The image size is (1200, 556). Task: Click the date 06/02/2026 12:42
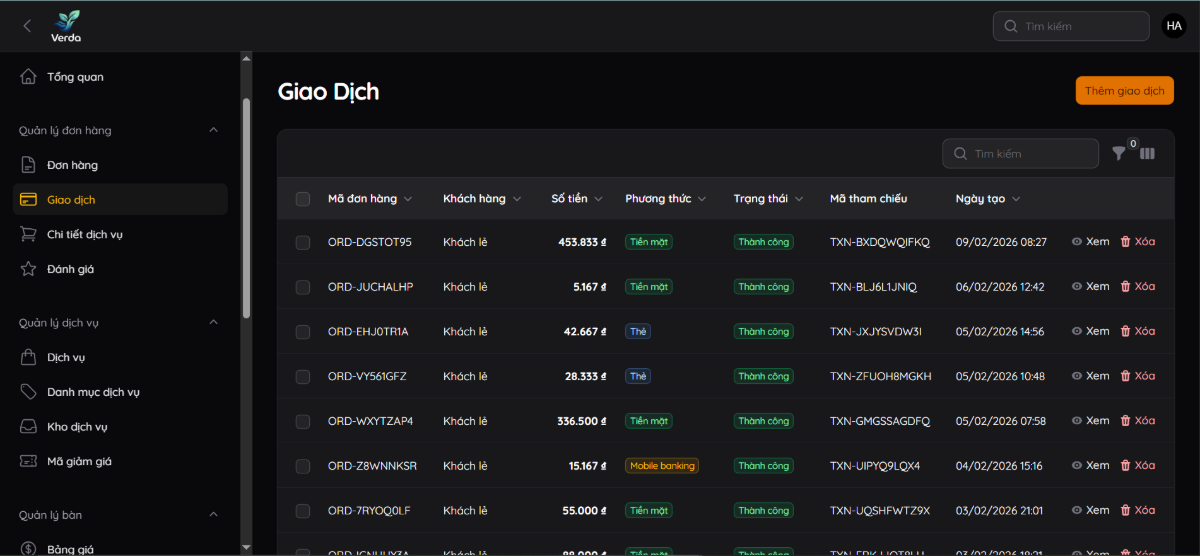pyautogui.click(x=1000, y=287)
